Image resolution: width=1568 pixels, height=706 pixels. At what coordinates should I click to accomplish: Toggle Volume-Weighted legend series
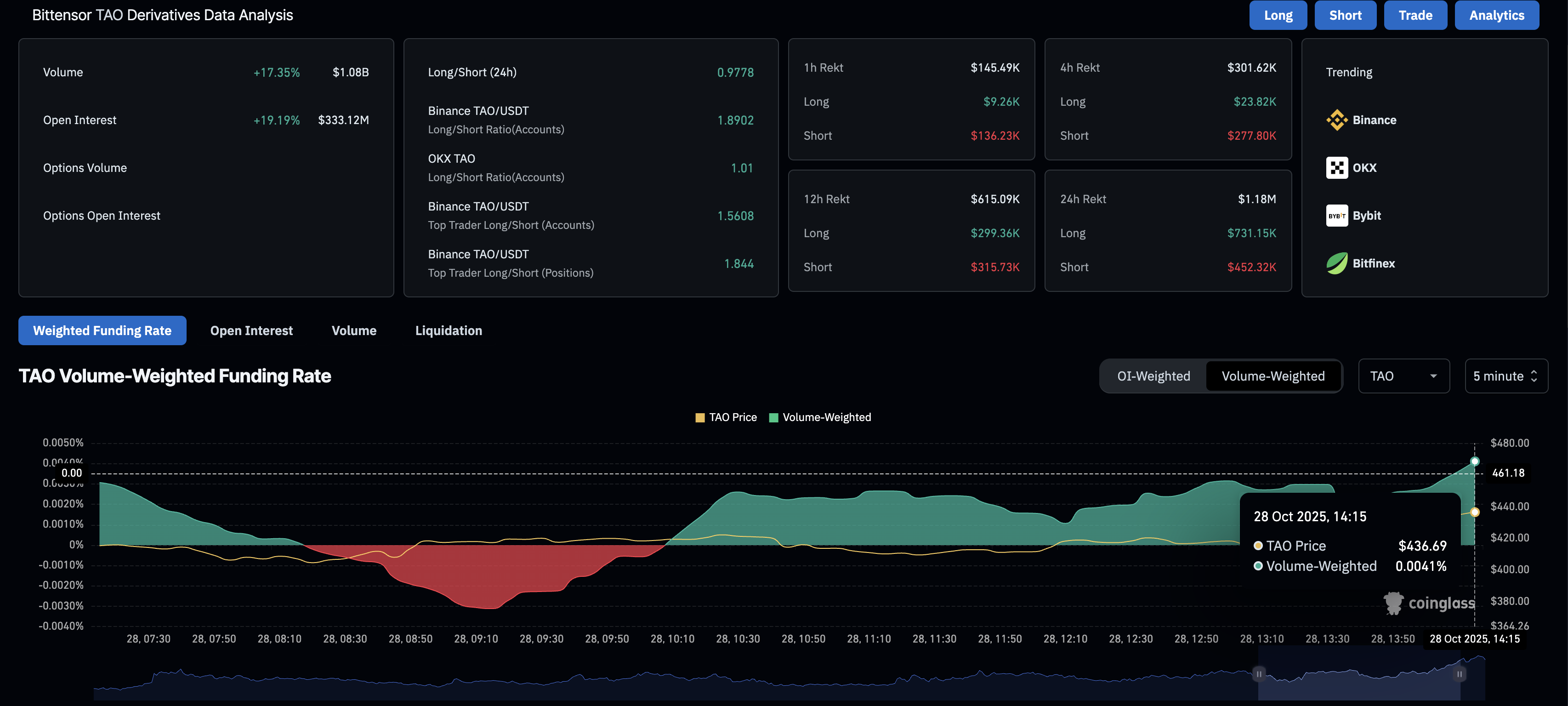click(x=819, y=417)
